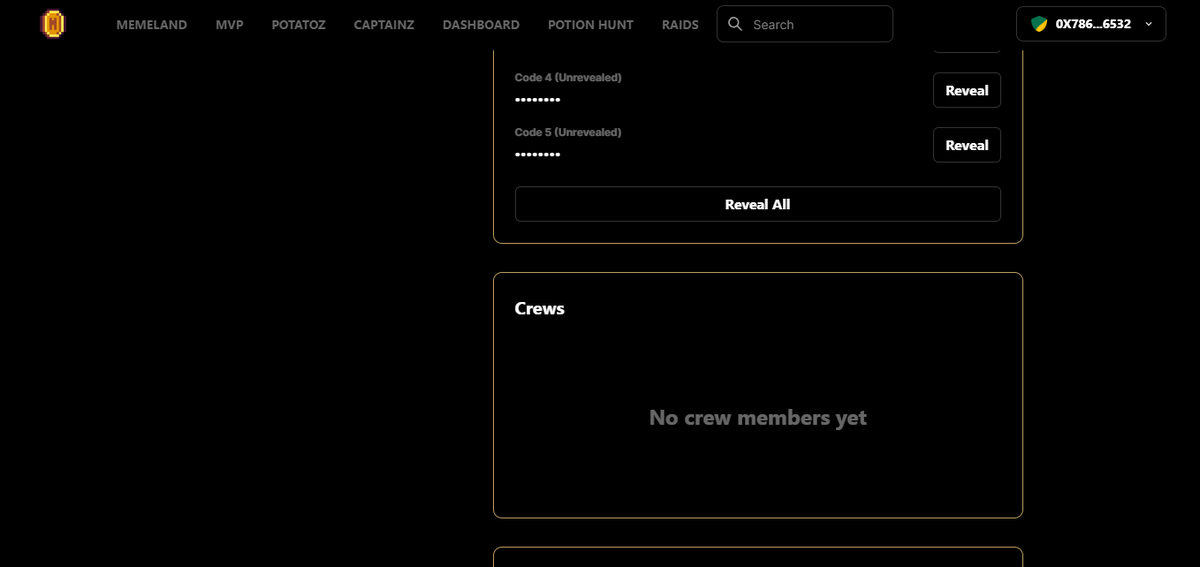The height and width of the screenshot is (567, 1200).
Task: Select the Code 5 (Unrevealed) label
Action: [568, 132]
